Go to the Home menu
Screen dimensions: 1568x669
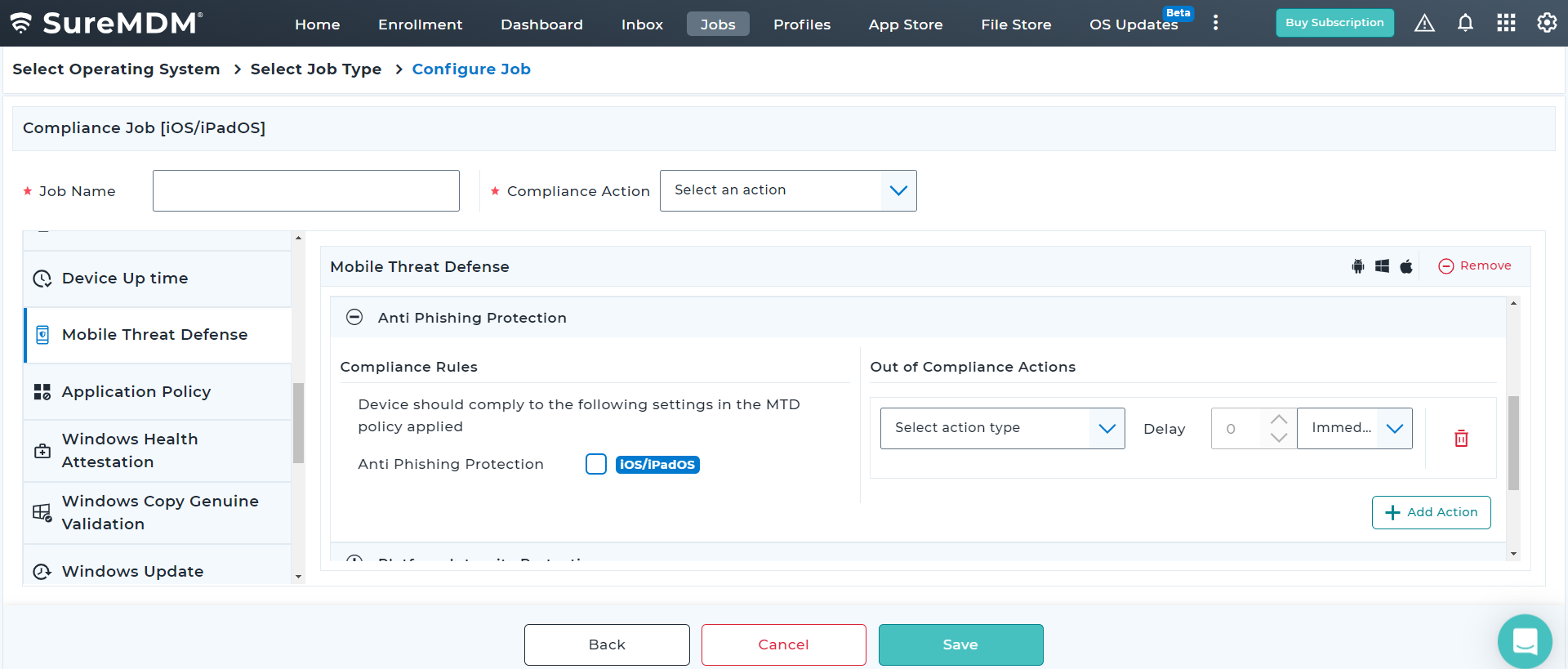coord(318,25)
